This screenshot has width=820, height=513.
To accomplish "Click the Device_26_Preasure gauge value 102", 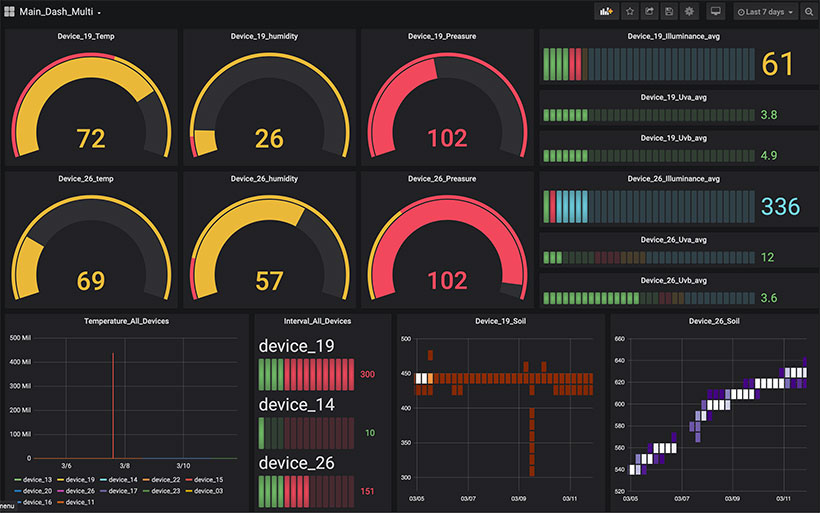I will [447, 280].
